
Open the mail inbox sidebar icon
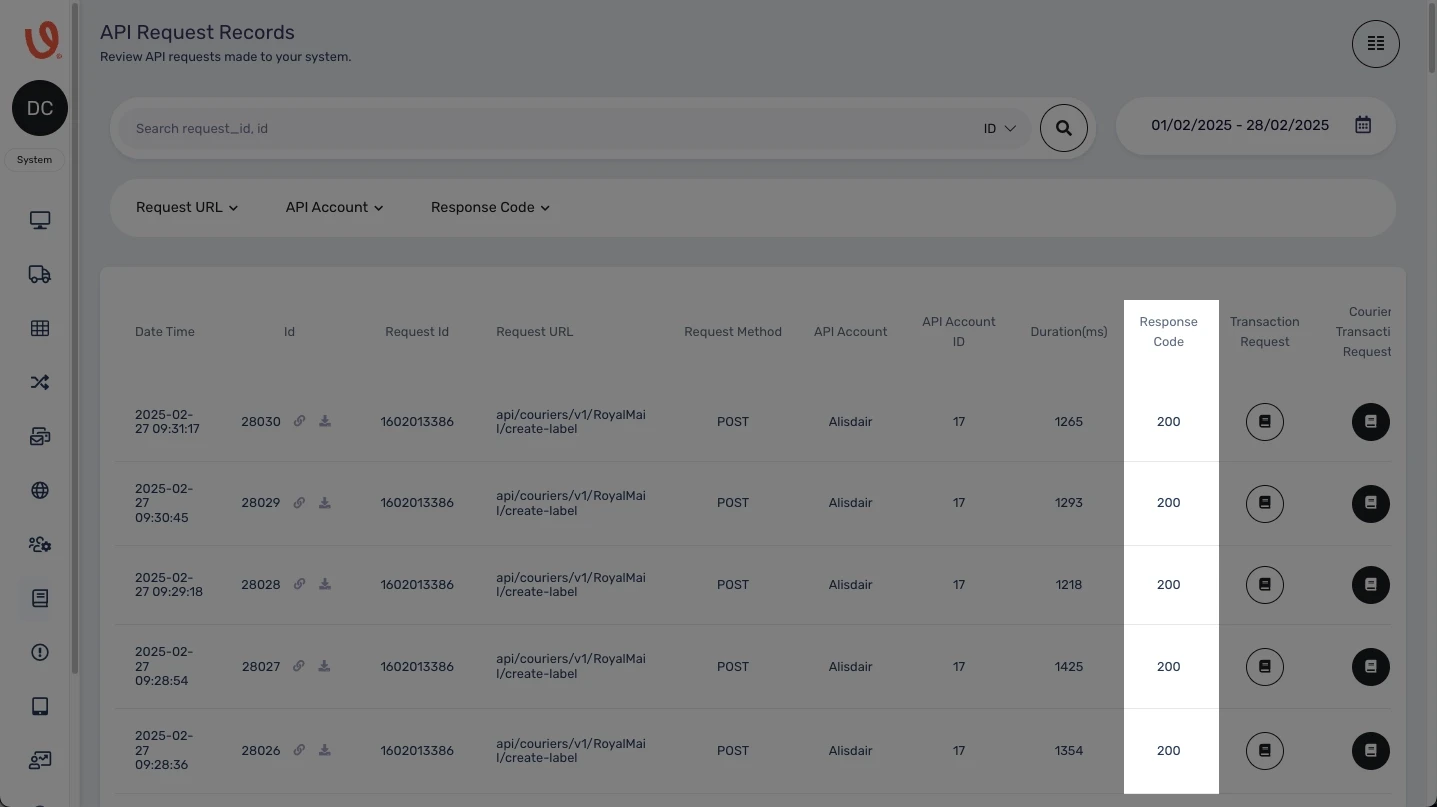(40, 436)
